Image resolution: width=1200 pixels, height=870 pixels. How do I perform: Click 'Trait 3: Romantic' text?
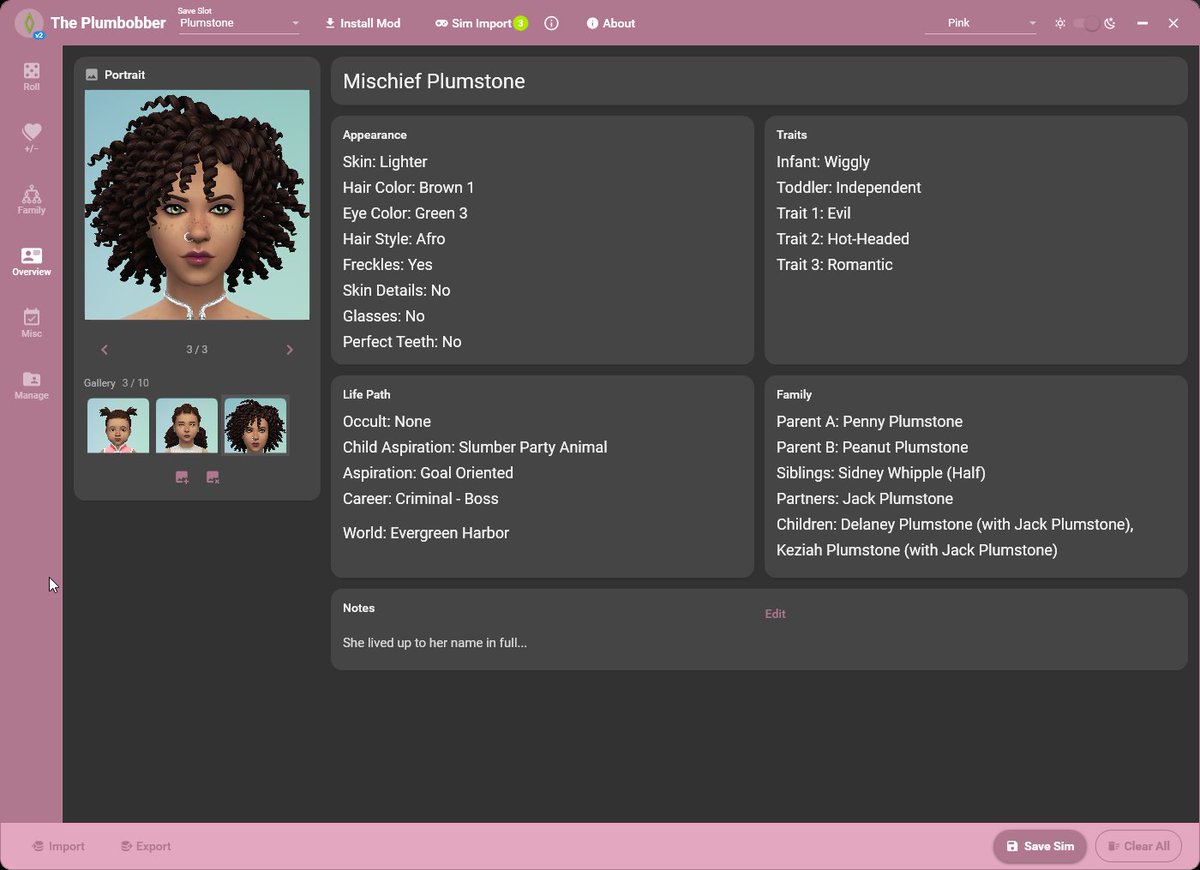click(x=835, y=265)
